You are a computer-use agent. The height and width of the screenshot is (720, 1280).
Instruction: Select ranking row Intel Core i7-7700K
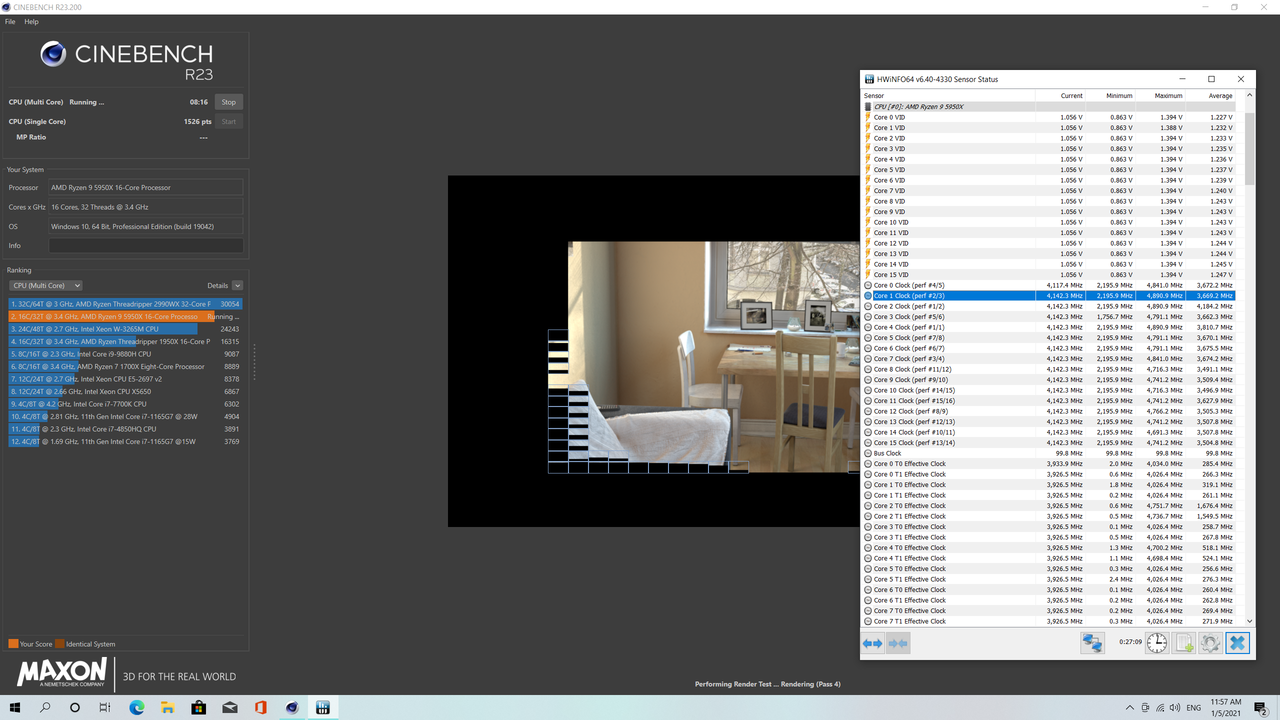(126, 404)
